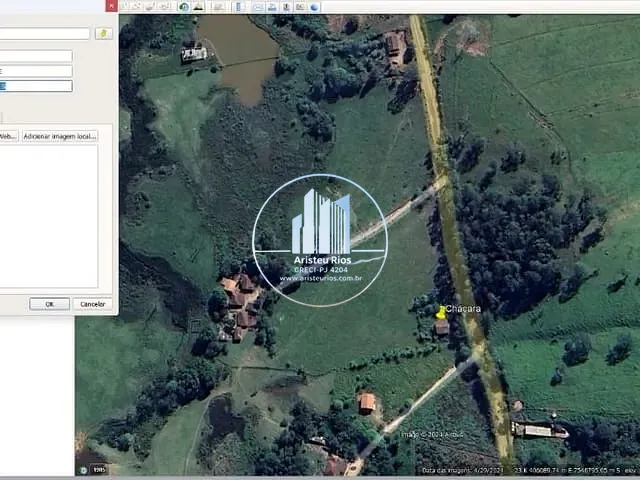
Task: Toggle the sunlight across landscape icon
Action: point(198,7)
